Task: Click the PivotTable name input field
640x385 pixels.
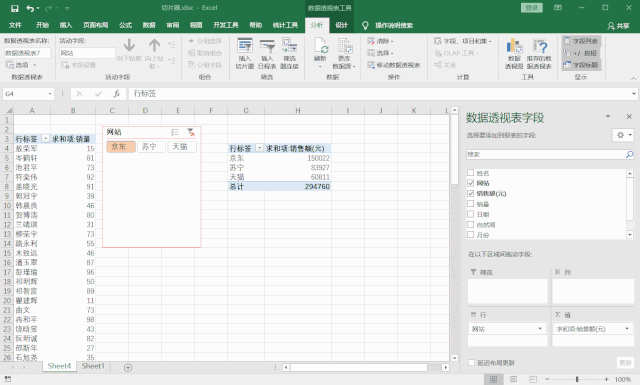Action: pos(27,53)
